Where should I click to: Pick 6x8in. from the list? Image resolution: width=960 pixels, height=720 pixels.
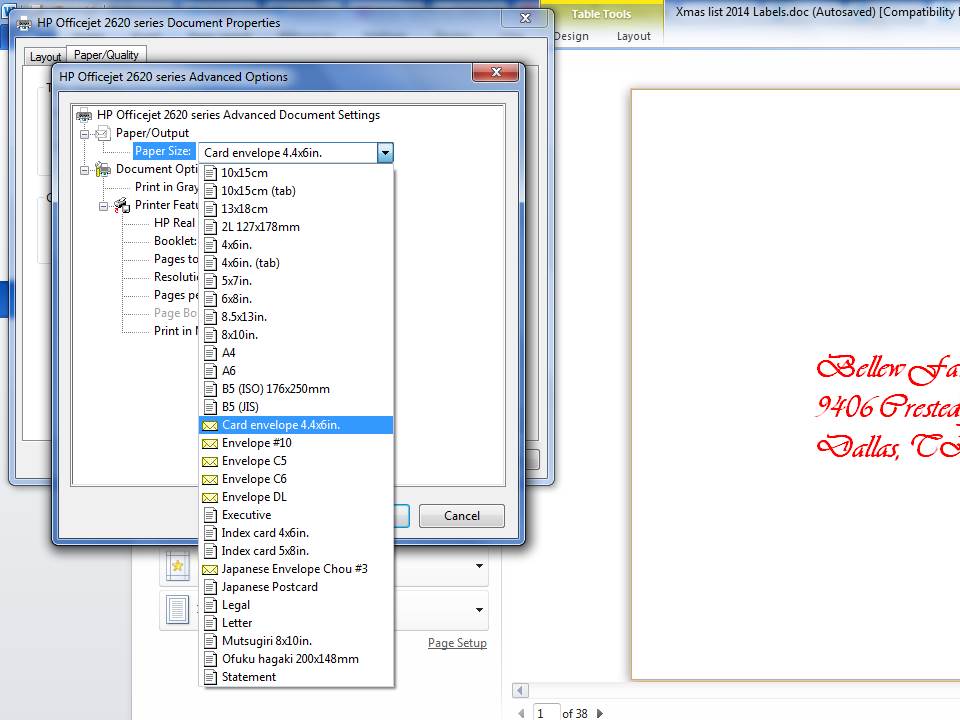click(296, 299)
